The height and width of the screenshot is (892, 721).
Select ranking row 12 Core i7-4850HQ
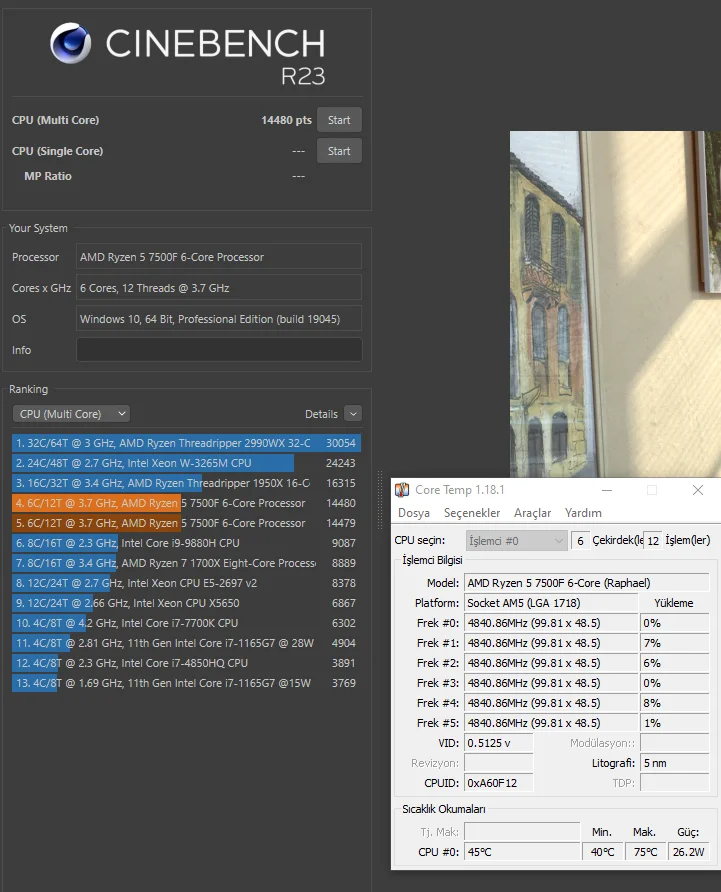point(186,663)
